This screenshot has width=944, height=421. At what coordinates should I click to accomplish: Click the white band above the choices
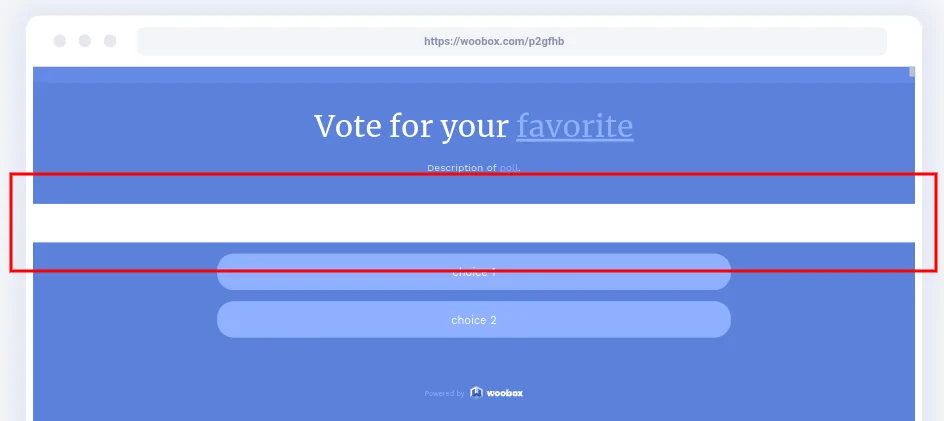coord(473,223)
